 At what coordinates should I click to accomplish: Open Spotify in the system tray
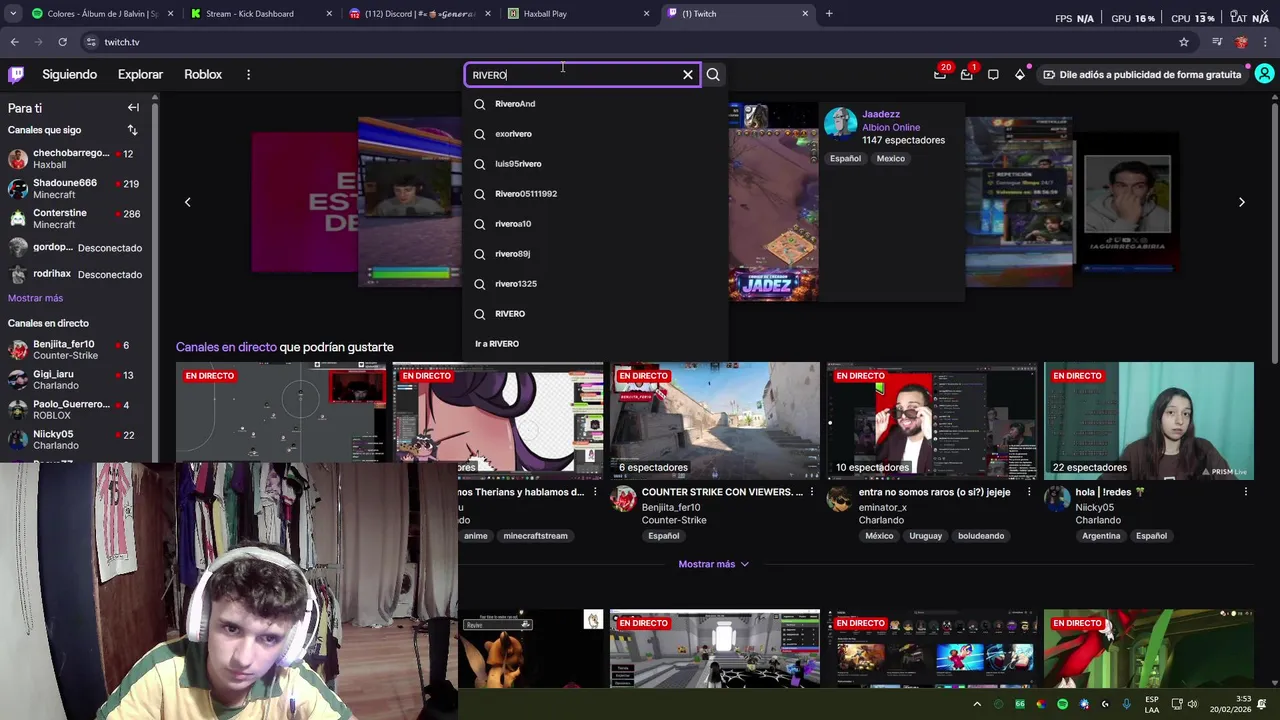coord(1062,704)
